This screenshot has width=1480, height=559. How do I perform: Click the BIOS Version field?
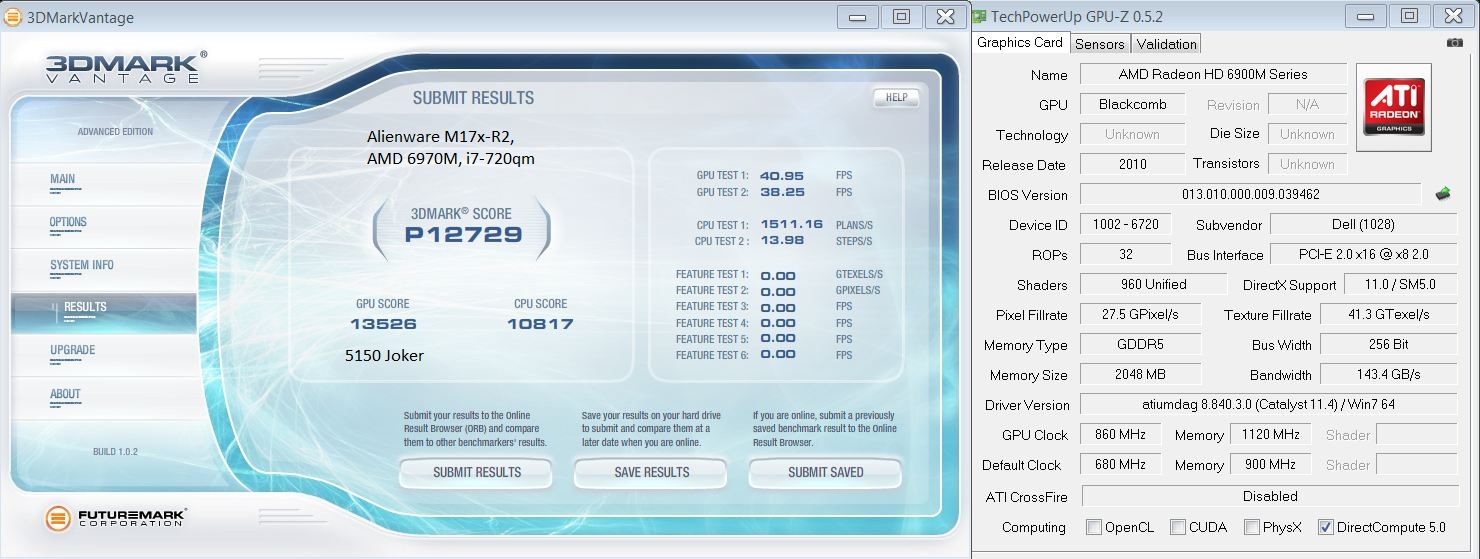(1250, 194)
